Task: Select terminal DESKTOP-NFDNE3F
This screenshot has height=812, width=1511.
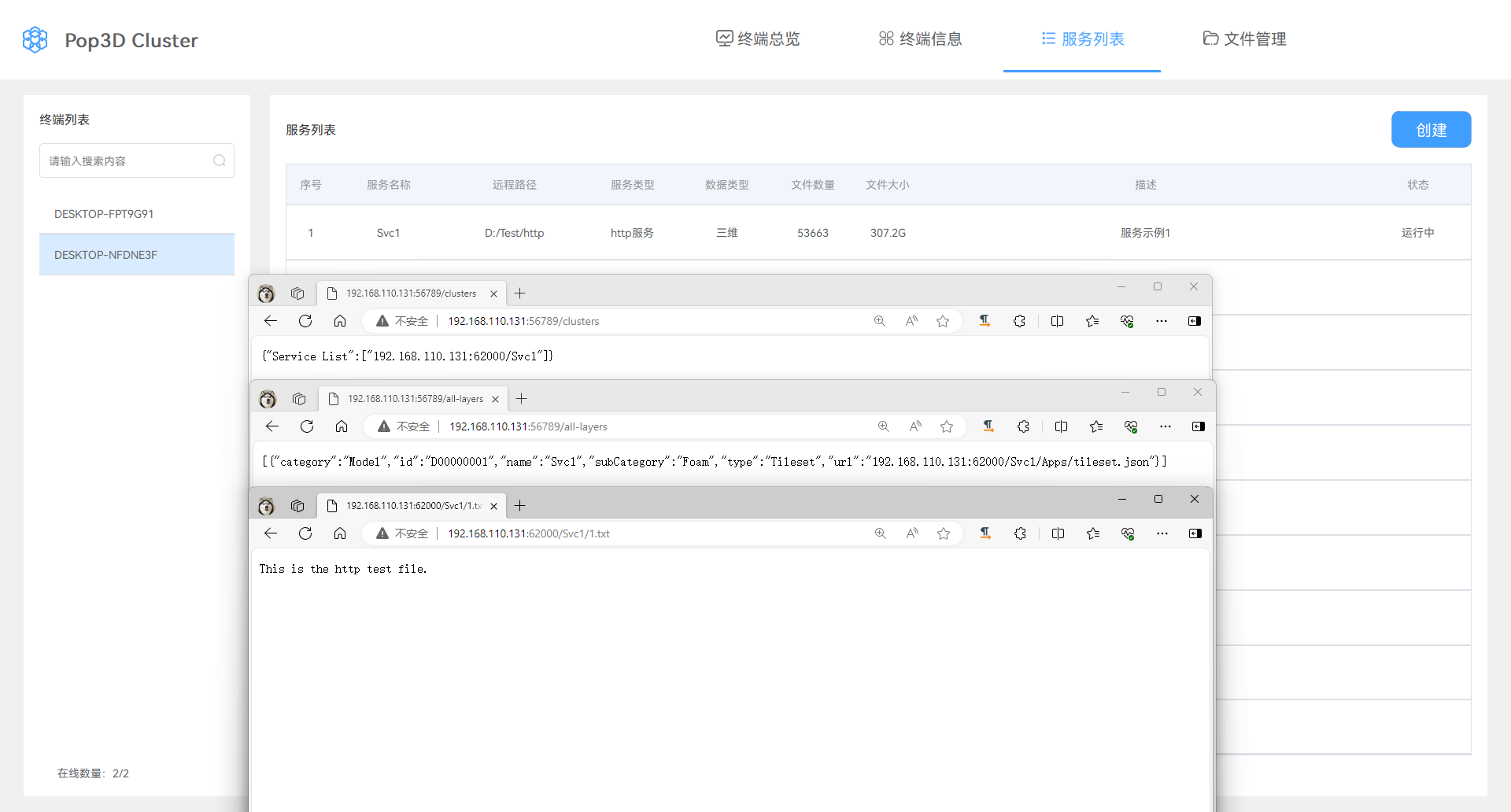Action: 137,255
